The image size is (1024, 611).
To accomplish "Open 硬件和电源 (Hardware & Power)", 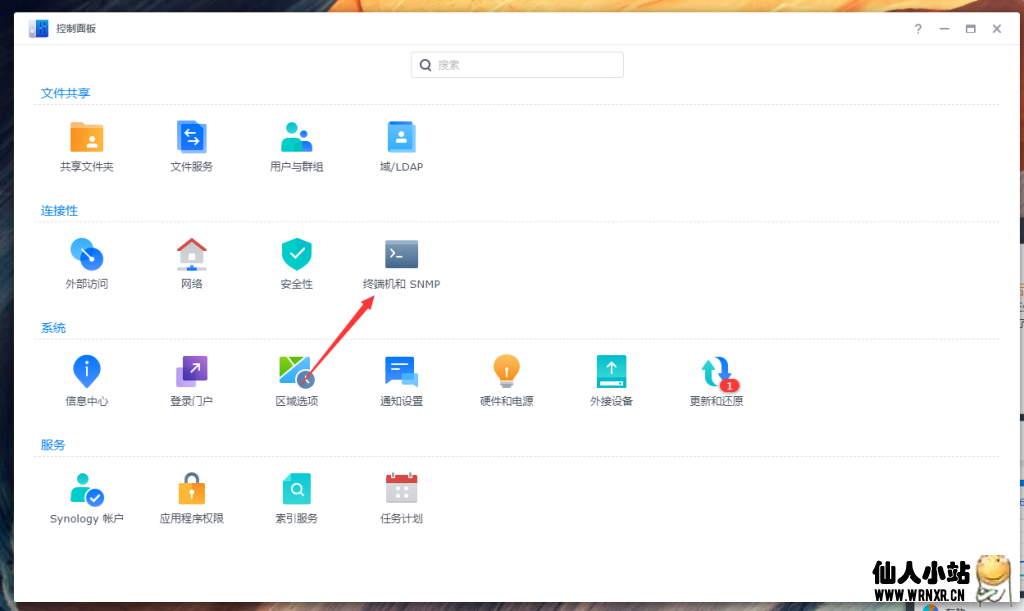I will coord(506,379).
